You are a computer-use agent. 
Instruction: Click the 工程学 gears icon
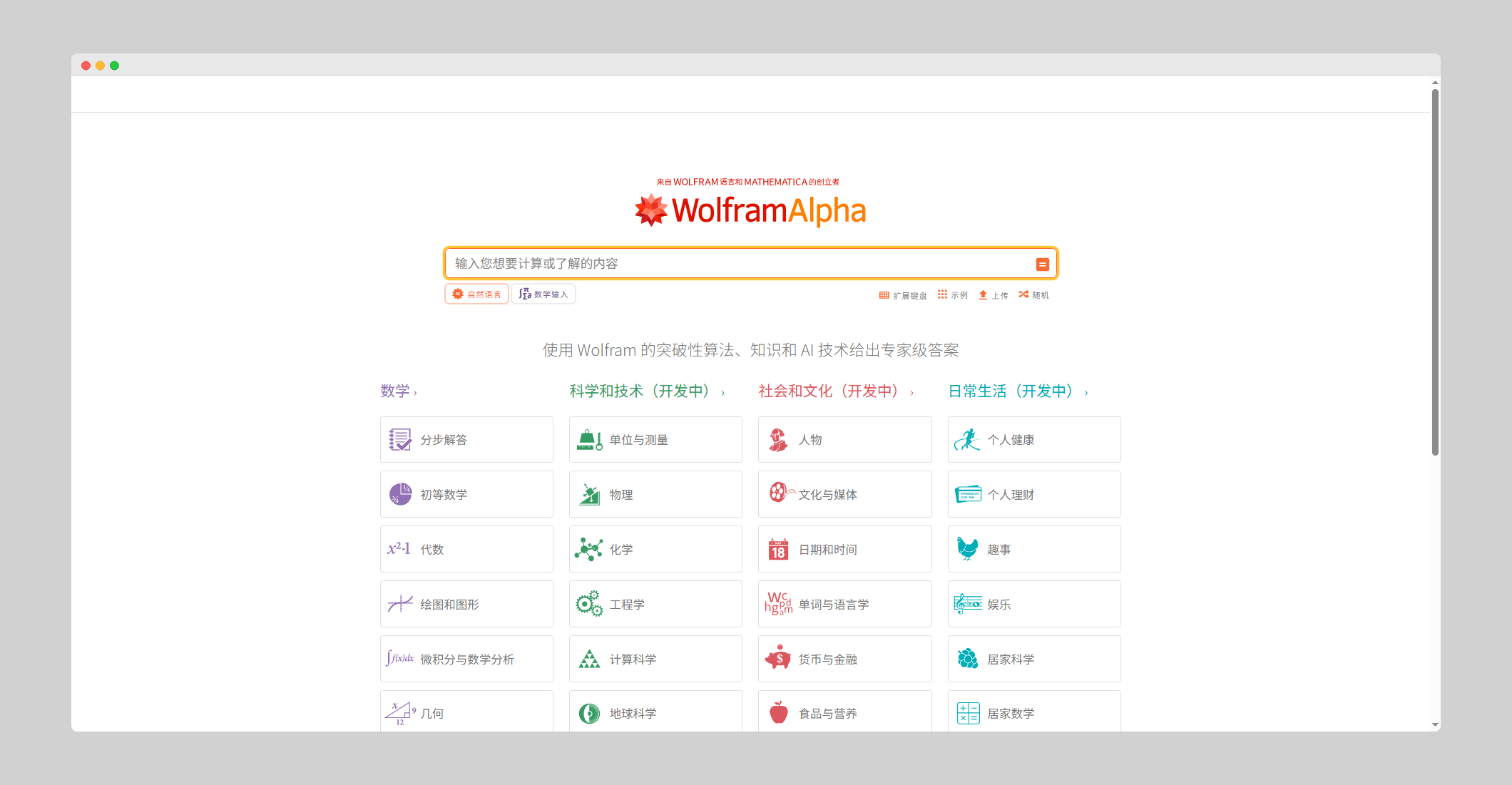point(589,604)
